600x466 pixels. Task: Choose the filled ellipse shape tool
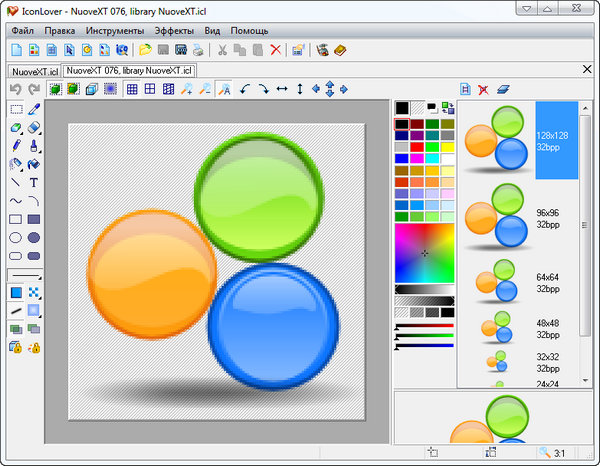[34, 238]
